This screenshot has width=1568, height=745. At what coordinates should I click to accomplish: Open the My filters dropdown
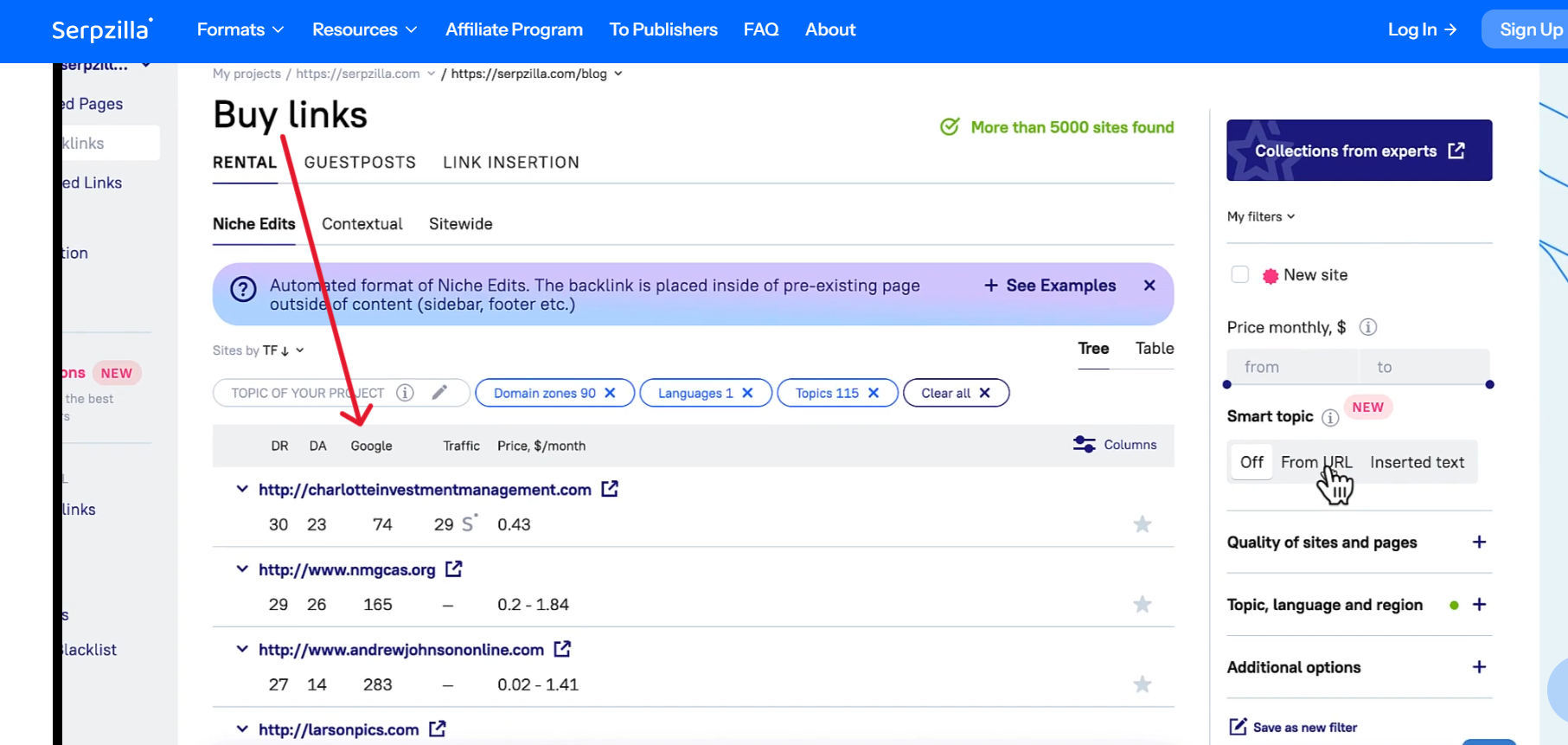[1261, 216]
